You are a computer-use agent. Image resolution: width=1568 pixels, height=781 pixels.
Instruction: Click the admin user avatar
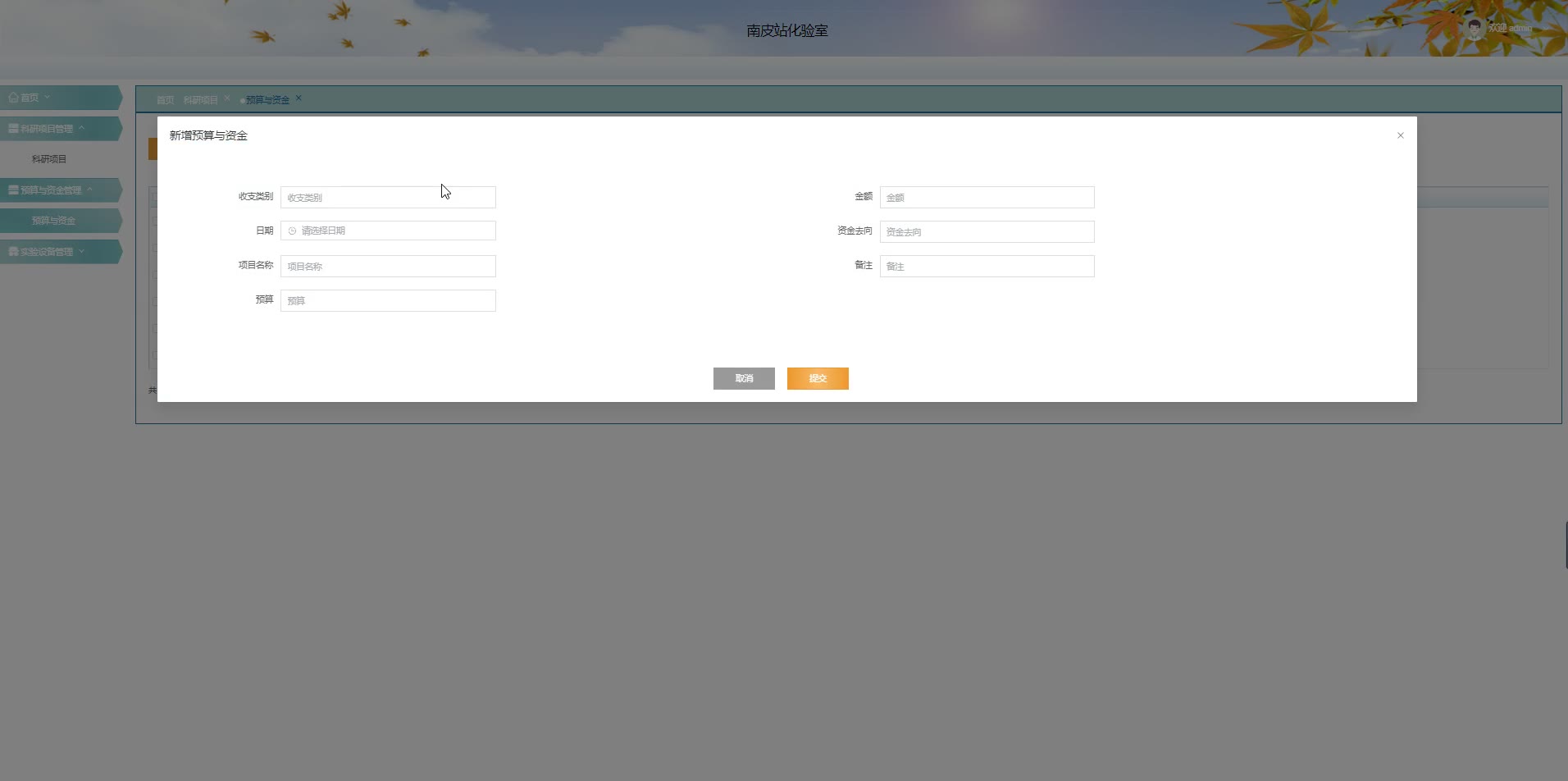1475,29
